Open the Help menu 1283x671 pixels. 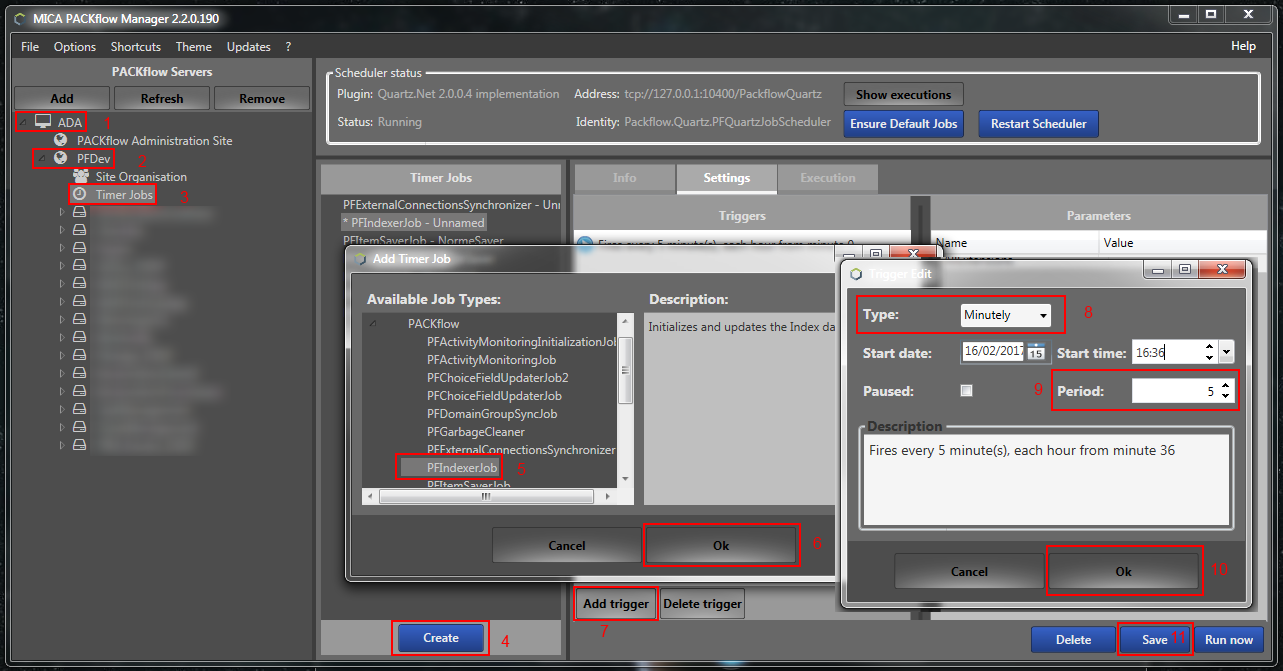[x=1243, y=47]
